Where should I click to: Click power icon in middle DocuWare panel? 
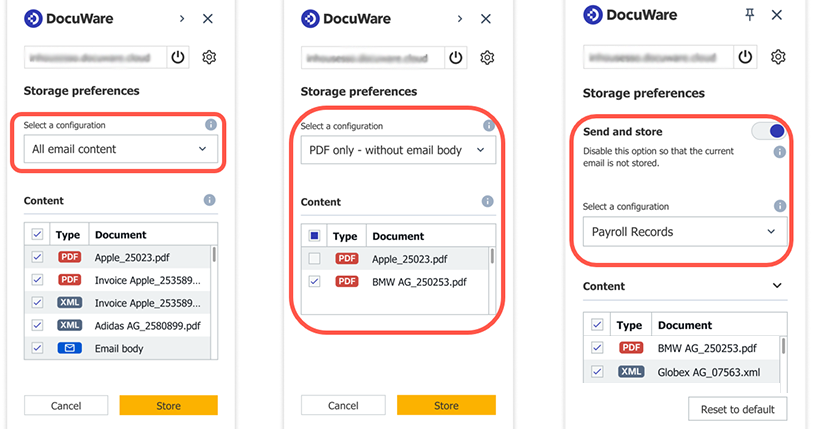coord(455,57)
